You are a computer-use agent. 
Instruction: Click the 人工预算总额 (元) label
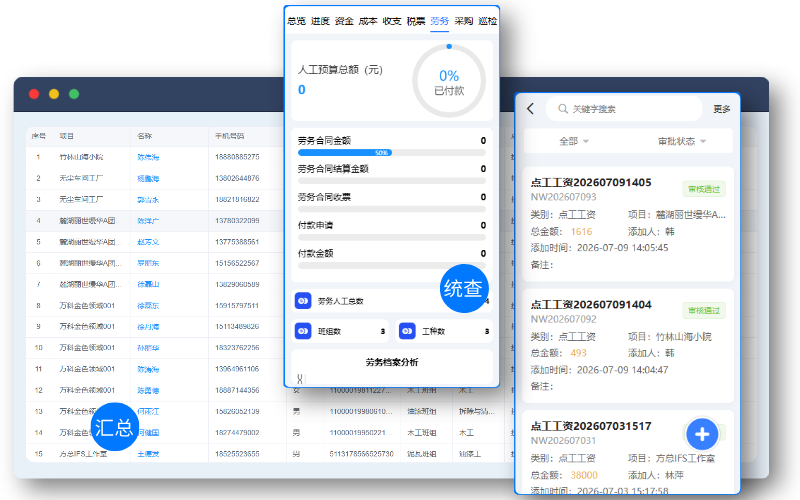[340, 70]
